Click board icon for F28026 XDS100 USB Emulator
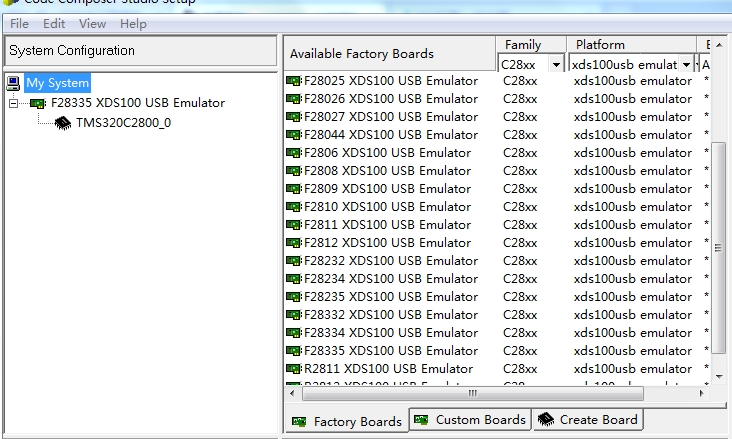This screenshot has height=439, width=732. 294,99
